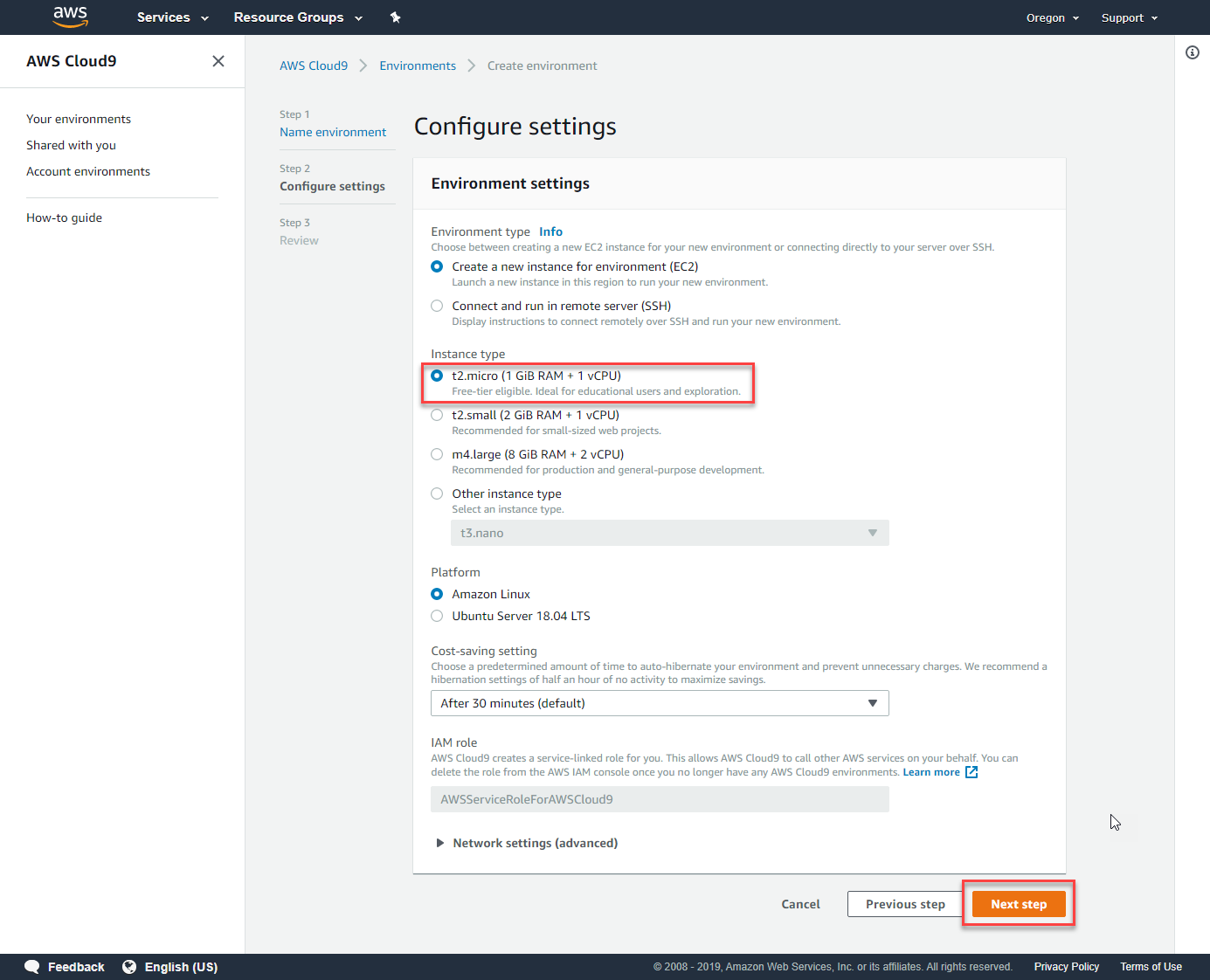Select the t2.small instance type

coord(437,415)
